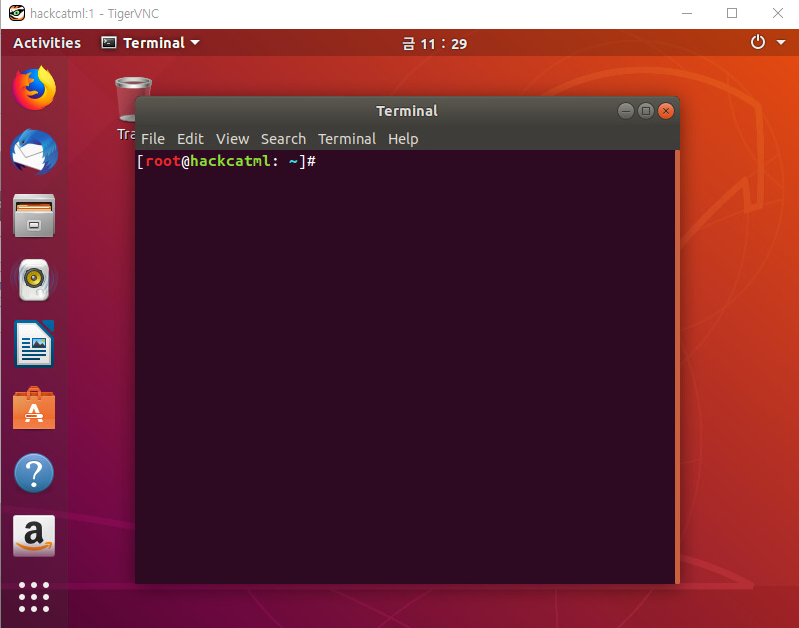Open the Terminal app menu dropdown
Screen dimensions: 799x628
[x=150, y=43]
